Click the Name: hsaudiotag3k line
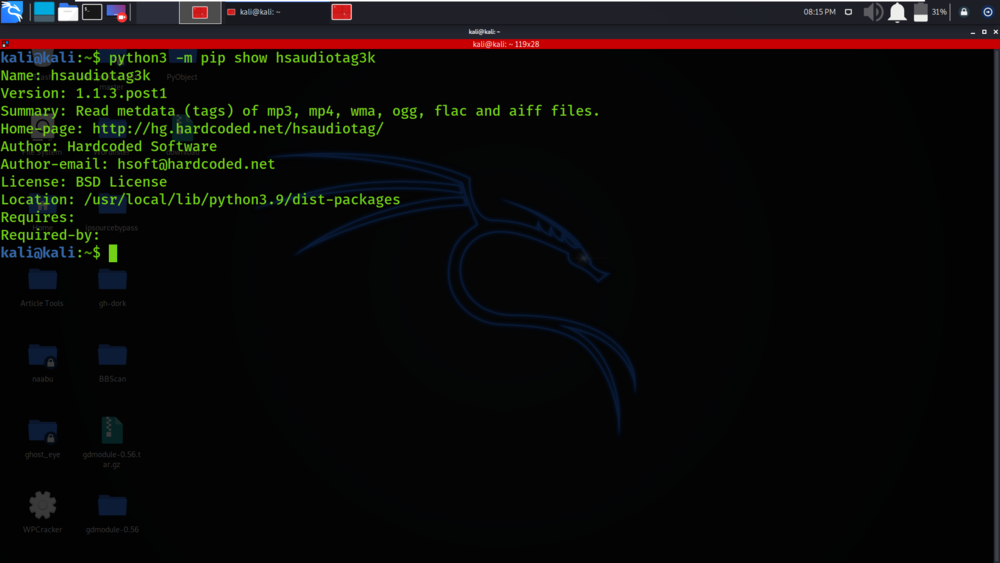This screenshot has width=1000, height=563. coord(75,76)
